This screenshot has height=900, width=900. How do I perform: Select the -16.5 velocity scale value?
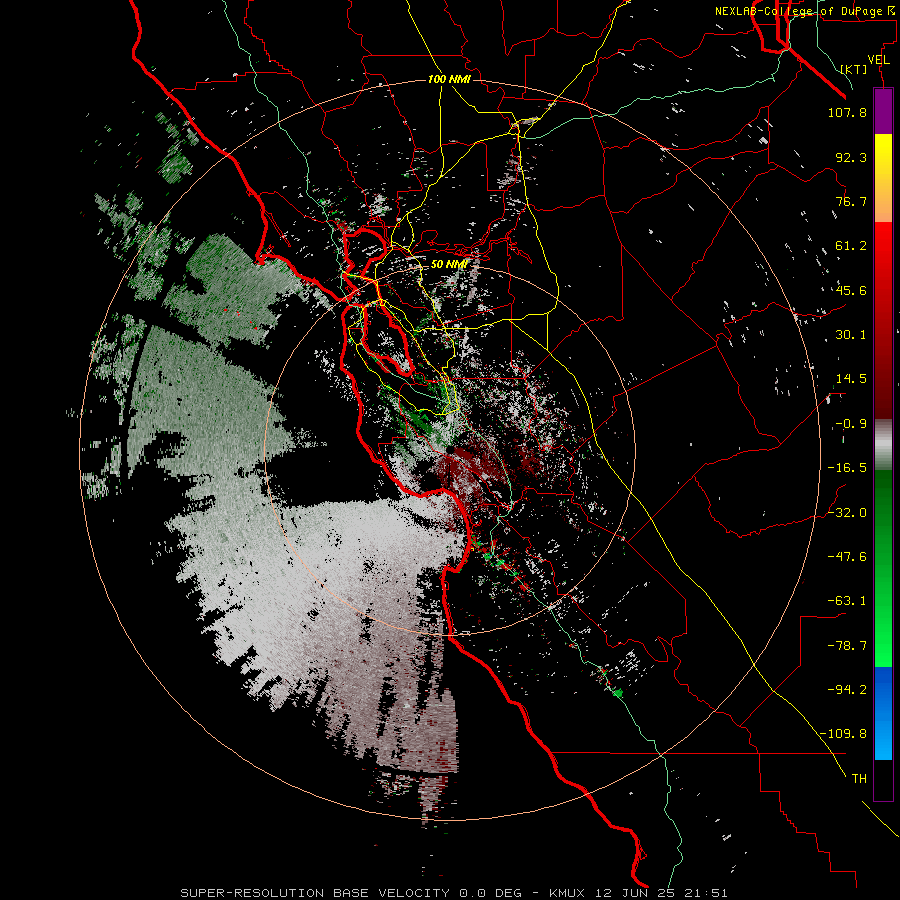tap(847, 468)
